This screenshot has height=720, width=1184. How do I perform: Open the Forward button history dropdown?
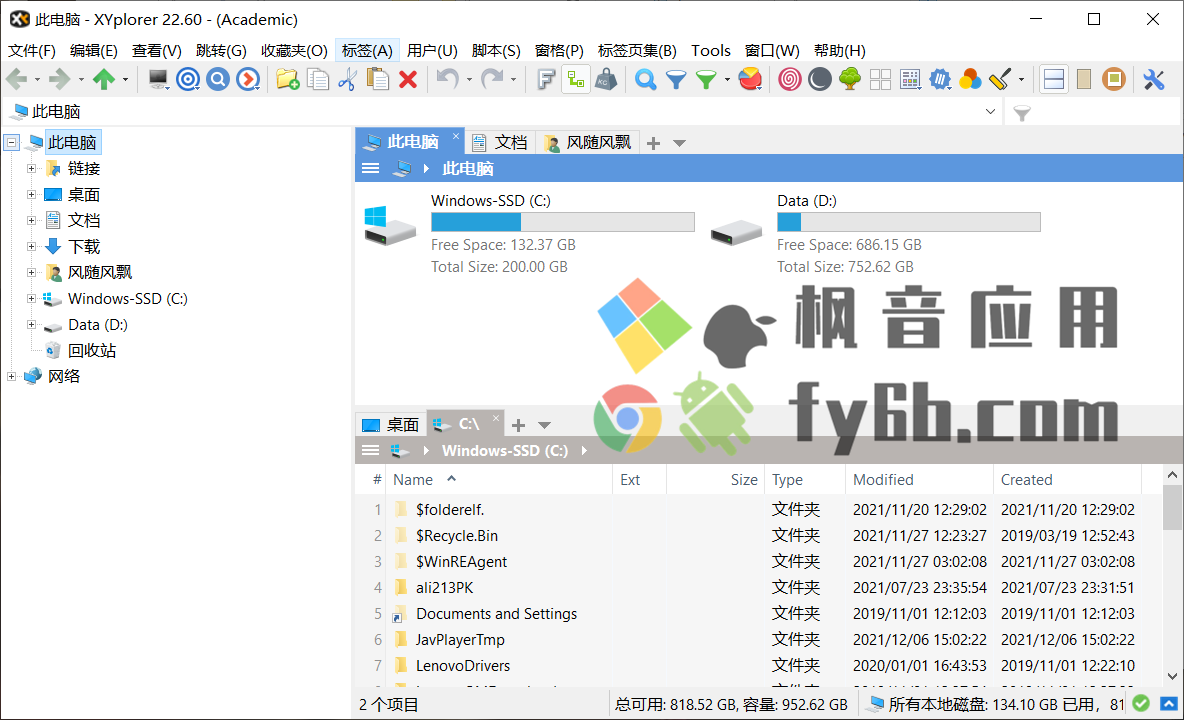[82, 79]
